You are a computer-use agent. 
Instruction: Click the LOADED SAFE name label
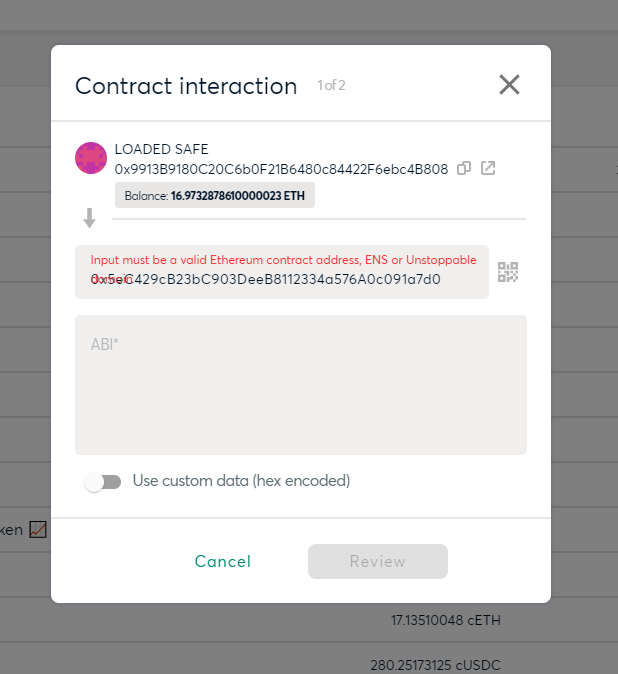click(x=162, y=149)
